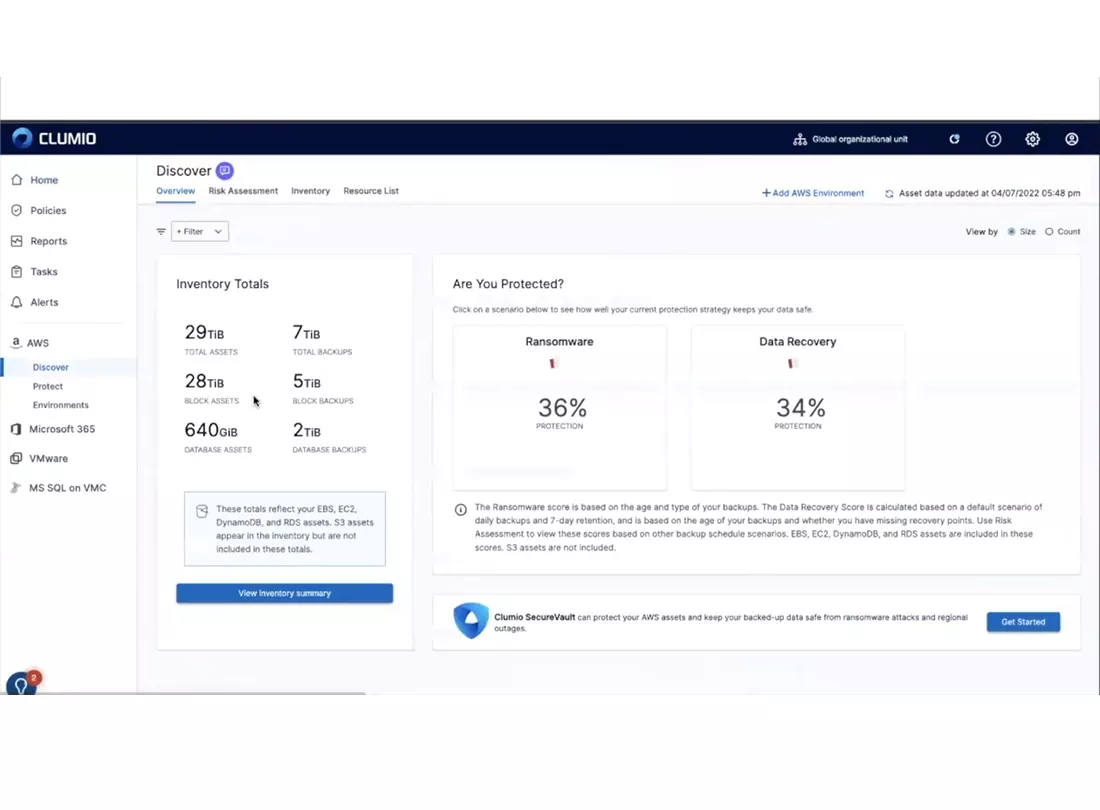The image size is (1100, 810).
Task: Click the filter lines icon
Action: pos(161,231)
